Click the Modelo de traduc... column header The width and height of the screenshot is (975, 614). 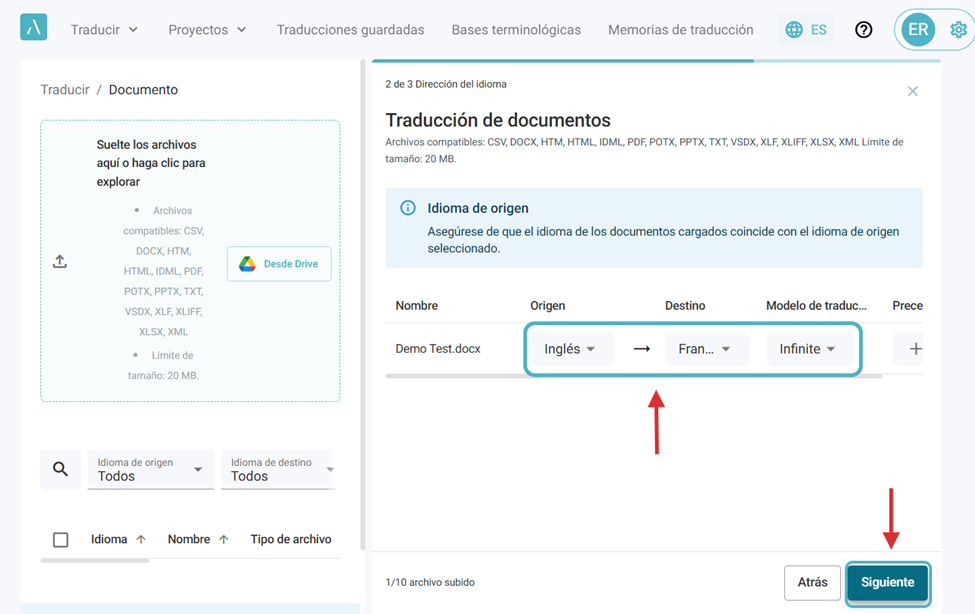(x=816, y=305)
